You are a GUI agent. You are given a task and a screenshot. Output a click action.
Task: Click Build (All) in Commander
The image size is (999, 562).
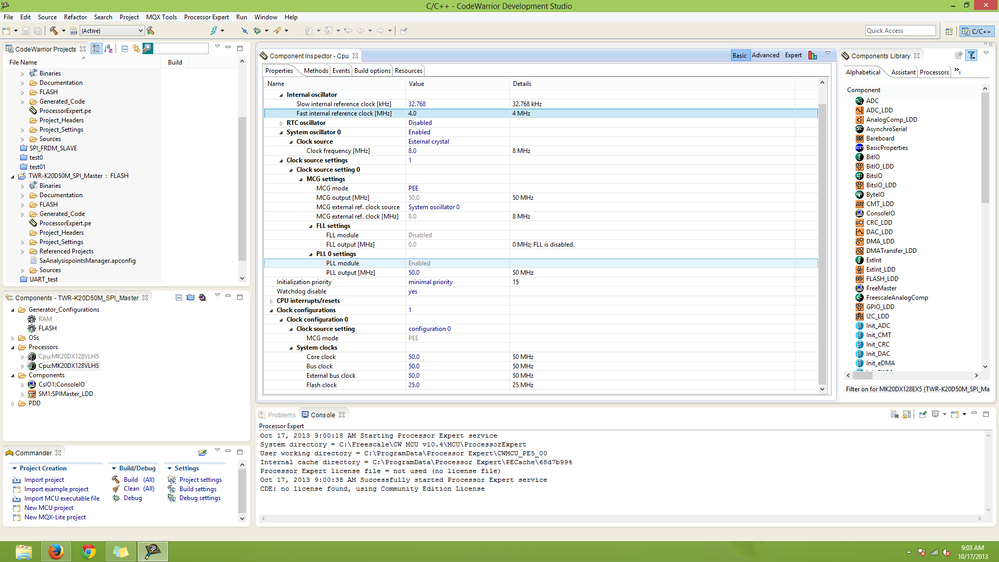(139, 480)
